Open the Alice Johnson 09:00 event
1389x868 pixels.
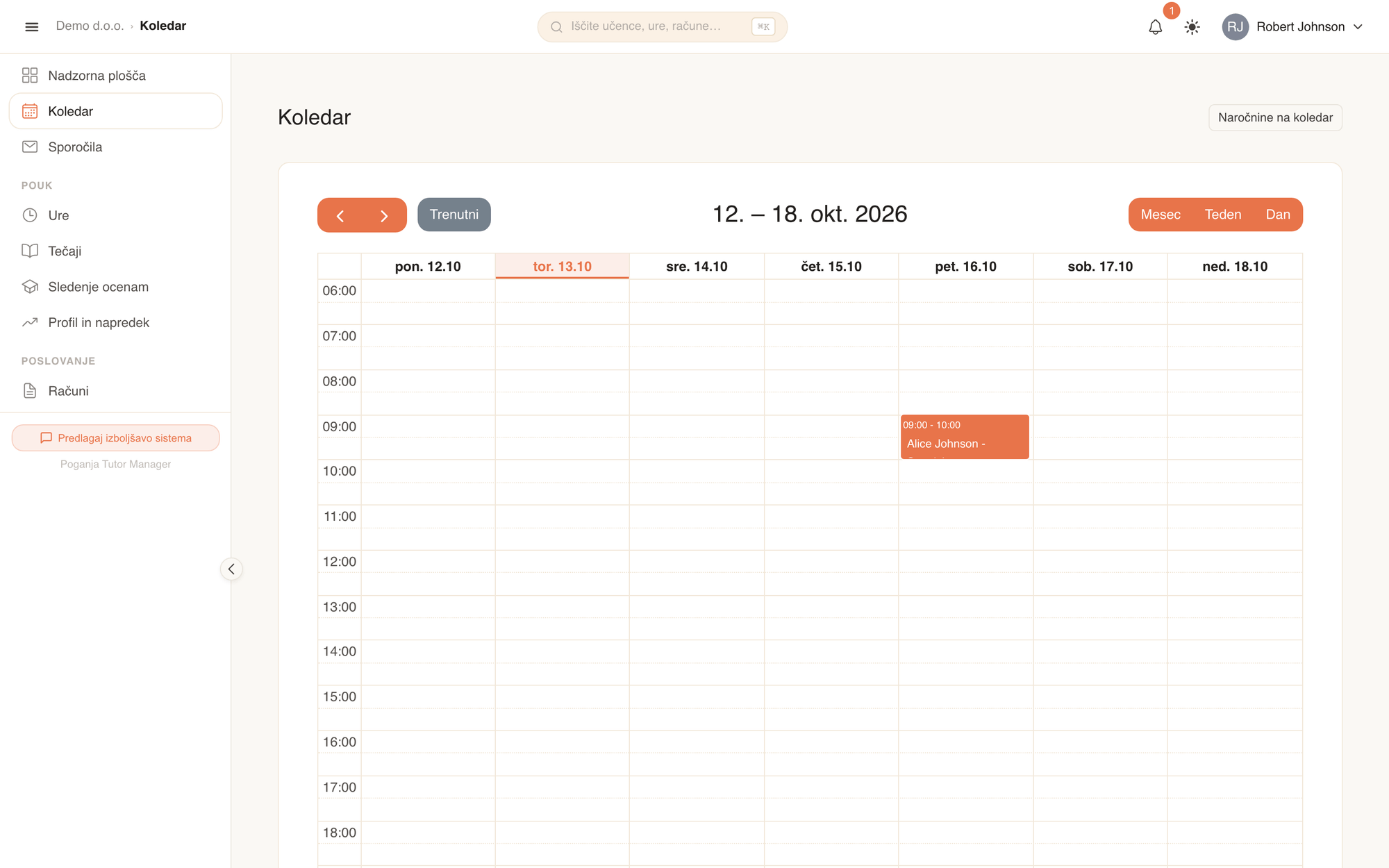click(x=965, y=437)
